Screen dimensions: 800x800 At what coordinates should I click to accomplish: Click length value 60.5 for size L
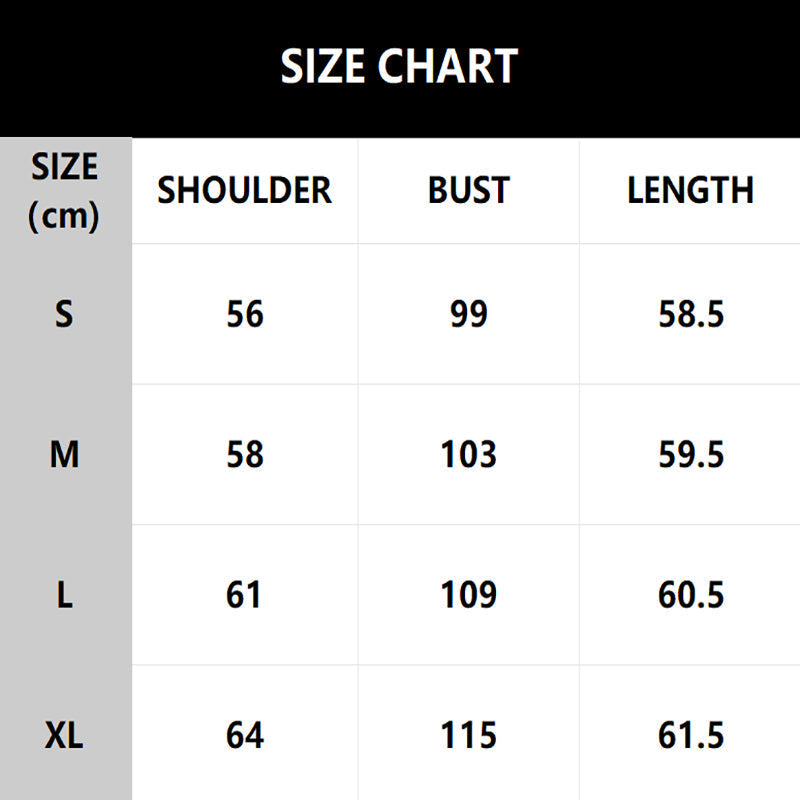pos(690,596)
